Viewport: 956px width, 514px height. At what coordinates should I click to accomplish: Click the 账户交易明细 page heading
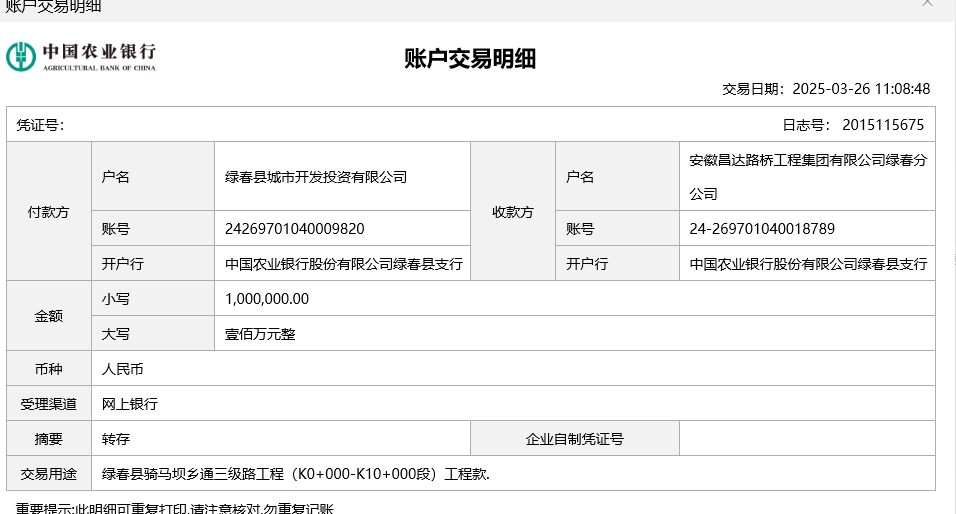pyautogui.click(x=470, y=59)
